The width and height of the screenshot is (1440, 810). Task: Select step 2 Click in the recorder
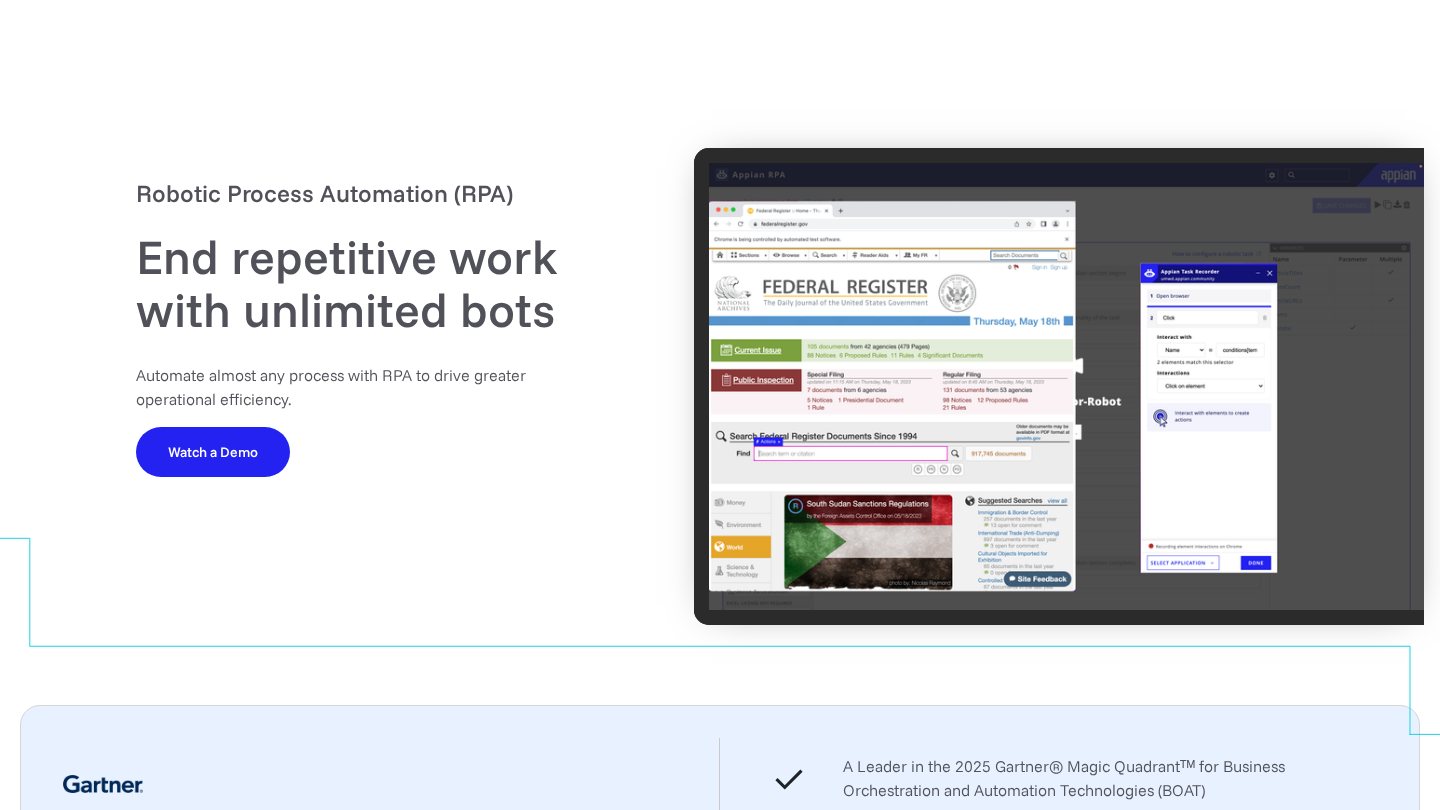pos(1208,318)
